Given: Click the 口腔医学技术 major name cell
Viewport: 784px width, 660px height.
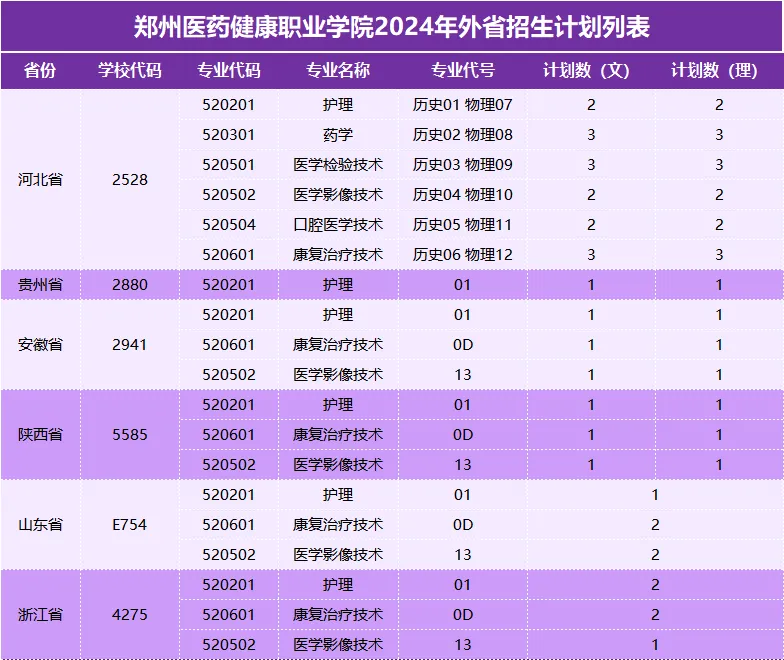Looking at the screenshot, I should [338, 224].
